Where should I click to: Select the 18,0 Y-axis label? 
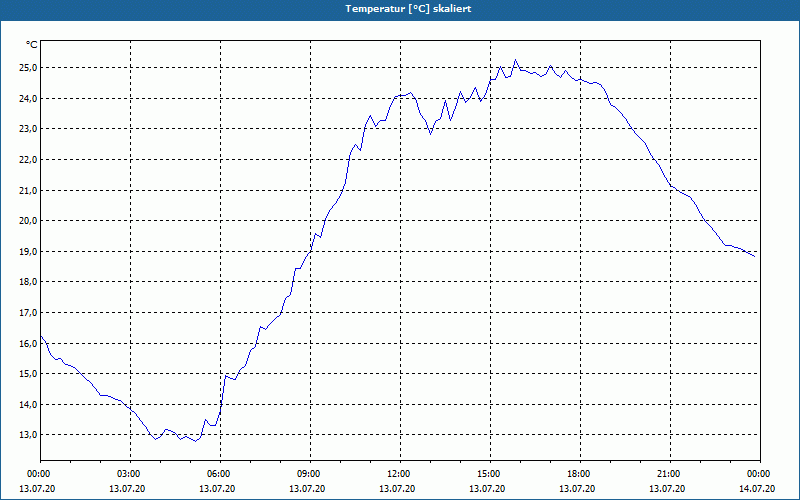28,282
